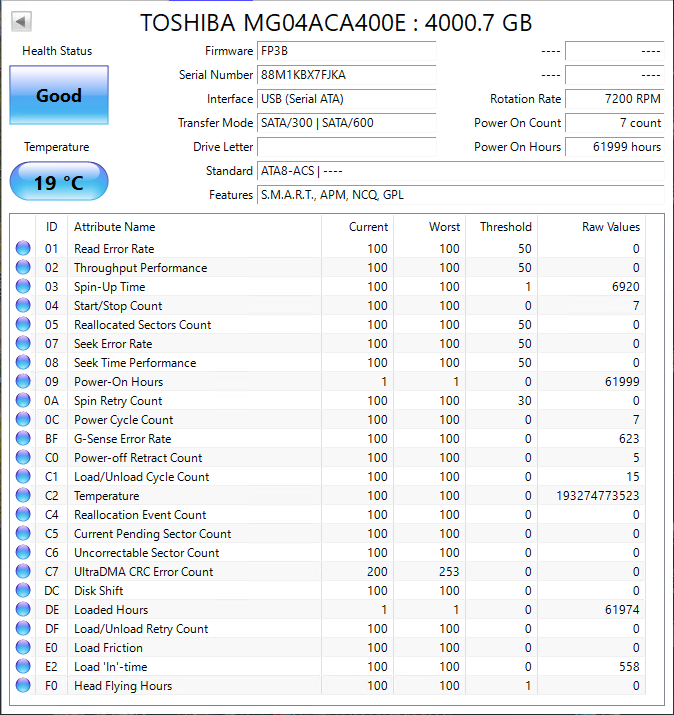The image size is (674, 715).
Task: Click the status orb for Current Pending Sector Count
Action: [23, 534]
